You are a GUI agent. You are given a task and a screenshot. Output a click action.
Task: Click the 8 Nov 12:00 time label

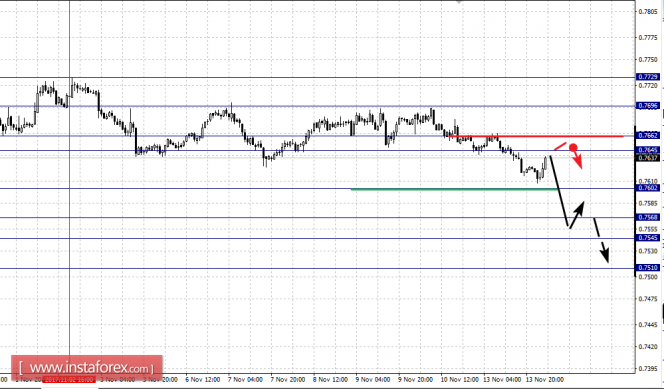(330, 380)
